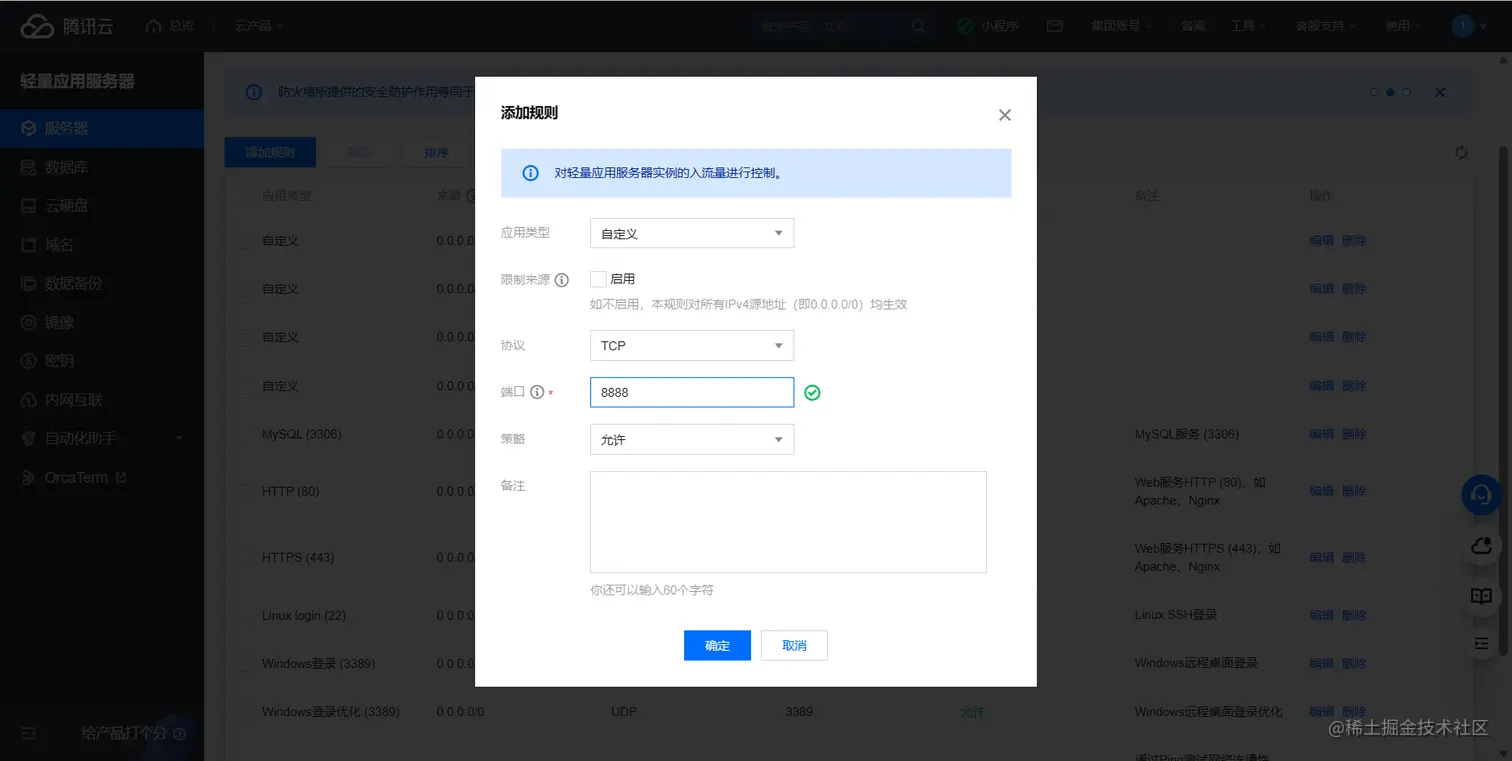This screenshot has height=761, width=1512.
Task: Expand the 客服支持 menu
Action: click(x=1325, y=26)
